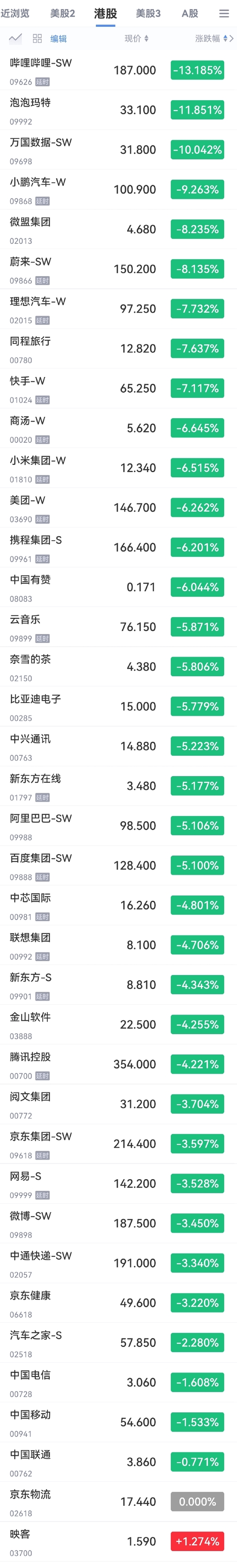The image size is (237, 1568).
Task: Tap the 涨跌幅 sort arrows icon
Action: [x=225, y=38]
